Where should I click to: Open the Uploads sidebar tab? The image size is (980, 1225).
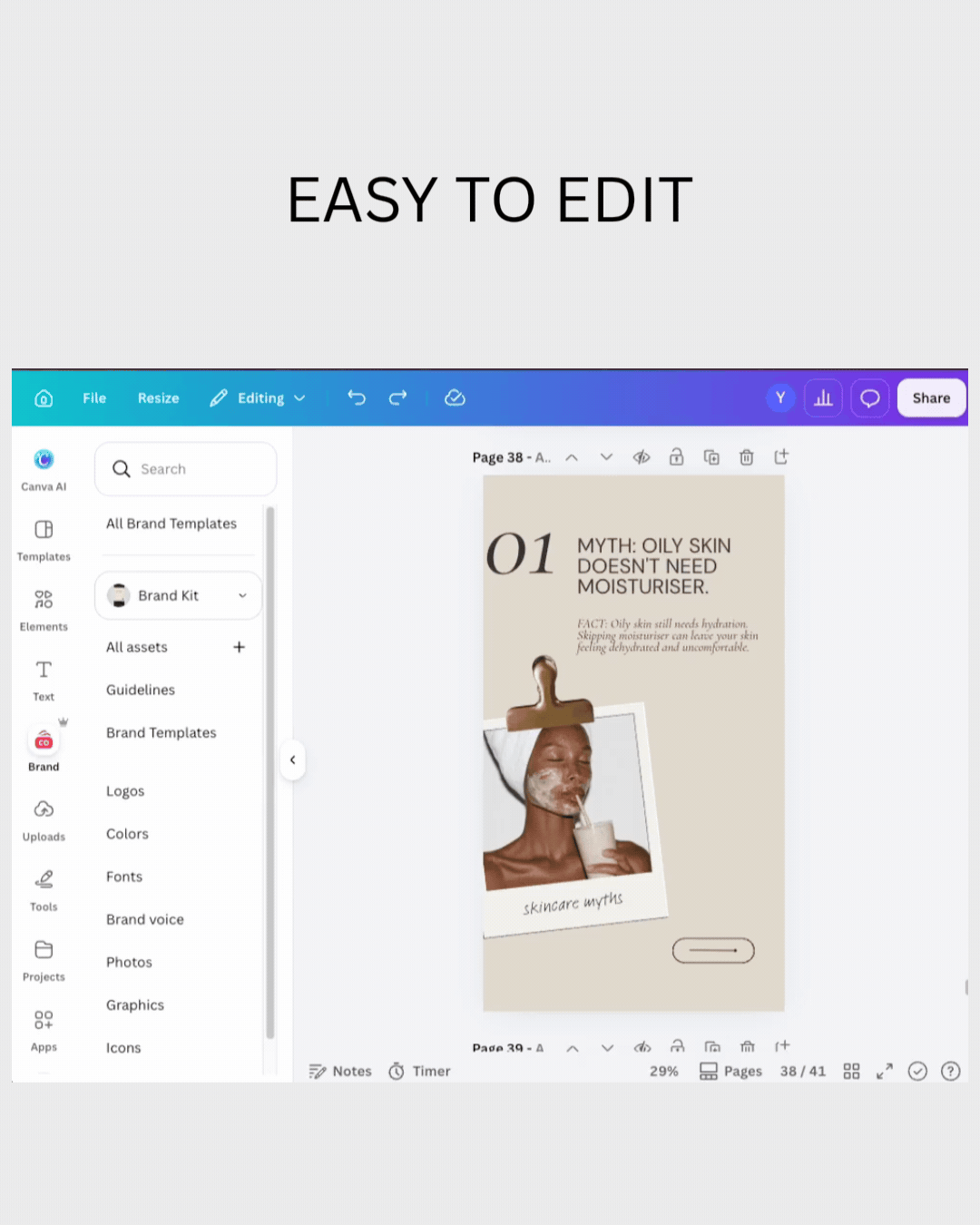coord(44,820)
